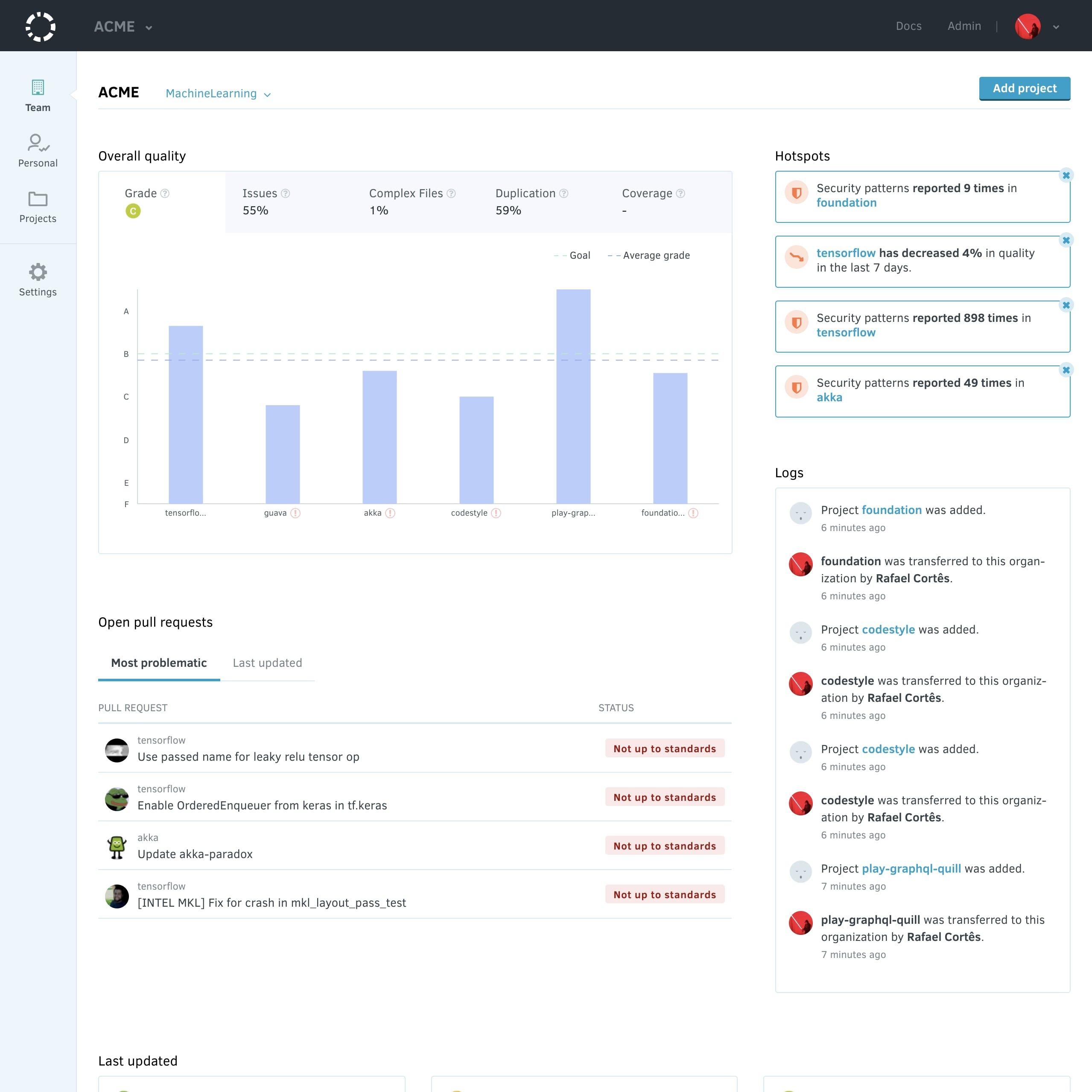Dismiss the akka security hotspot
Viewport: 1092px width, 1092px height.
coord(1066,370)
